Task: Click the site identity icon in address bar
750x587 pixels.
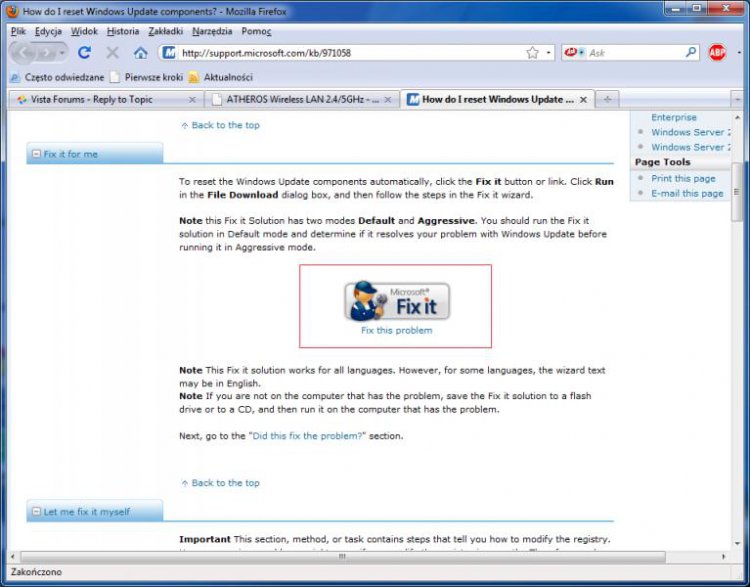Action: (x=169, y=53)
